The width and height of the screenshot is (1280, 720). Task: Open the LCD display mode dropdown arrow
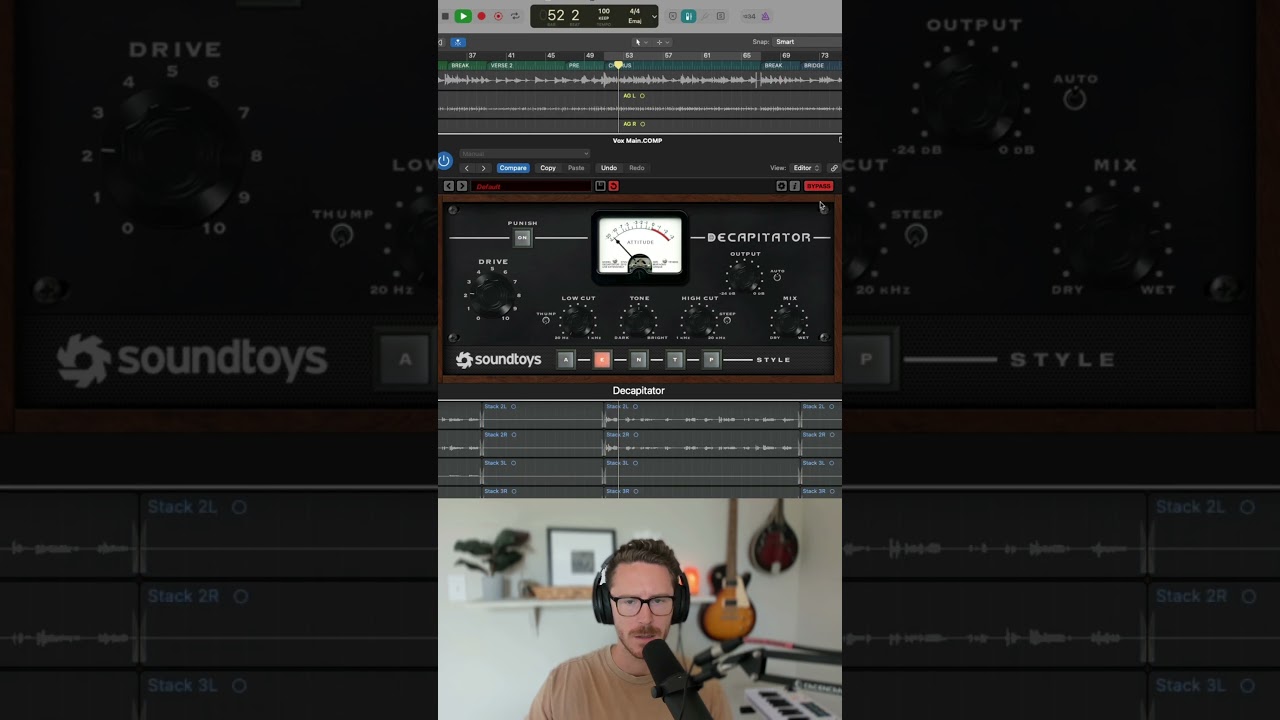click(654, 16)
